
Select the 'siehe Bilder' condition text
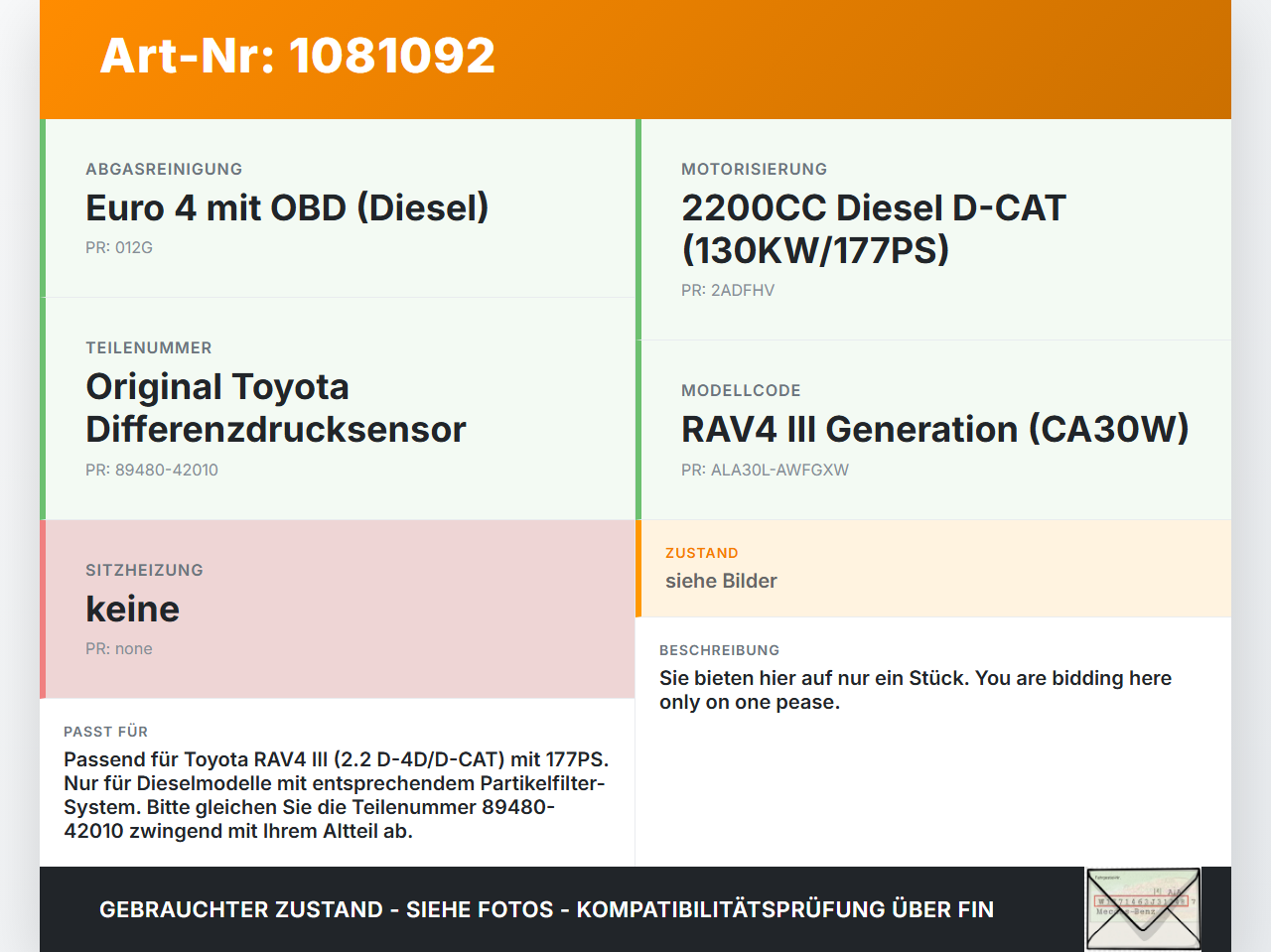coord(721,581)
